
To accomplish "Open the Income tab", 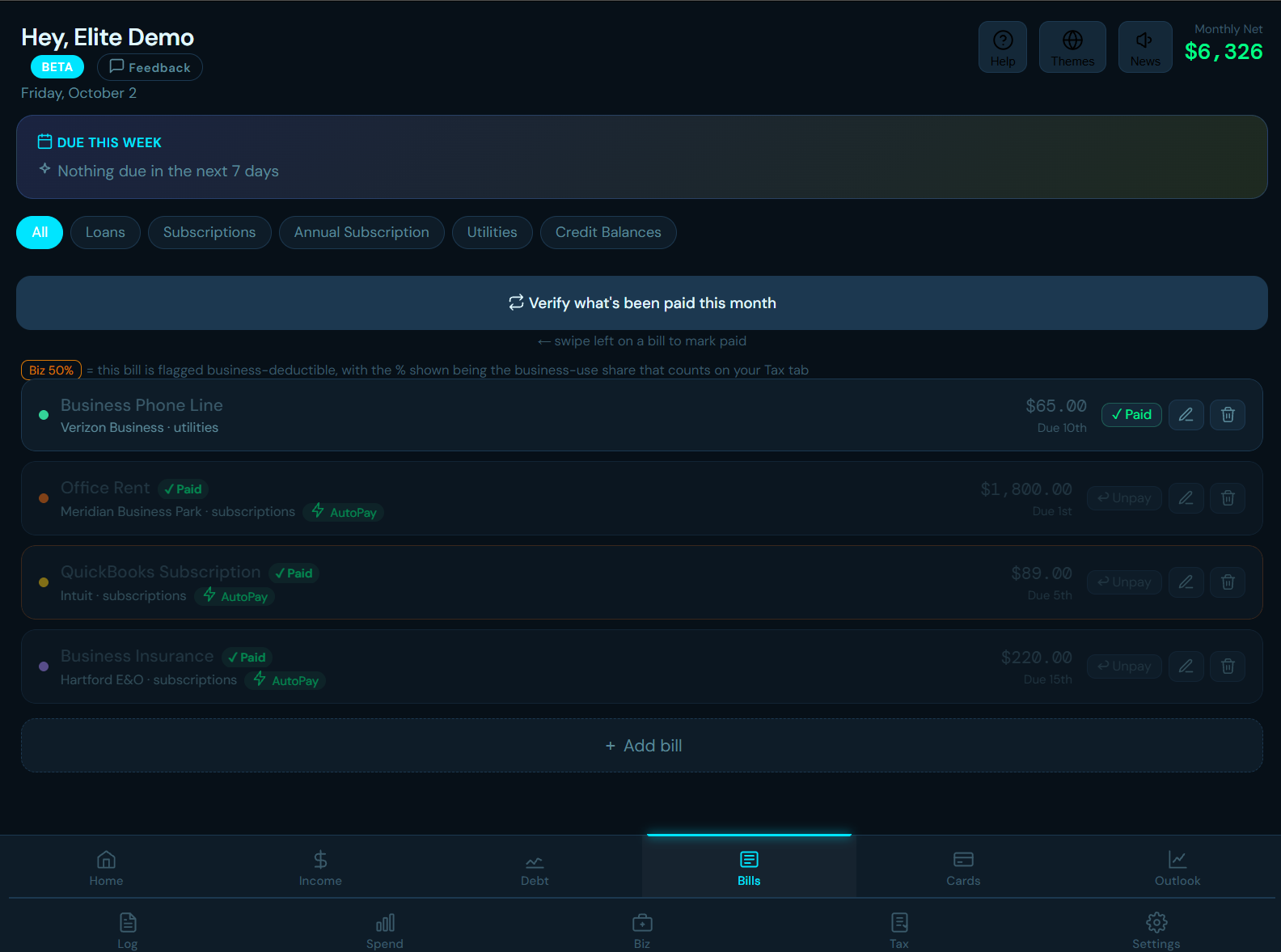I will (x=320, y=868).
